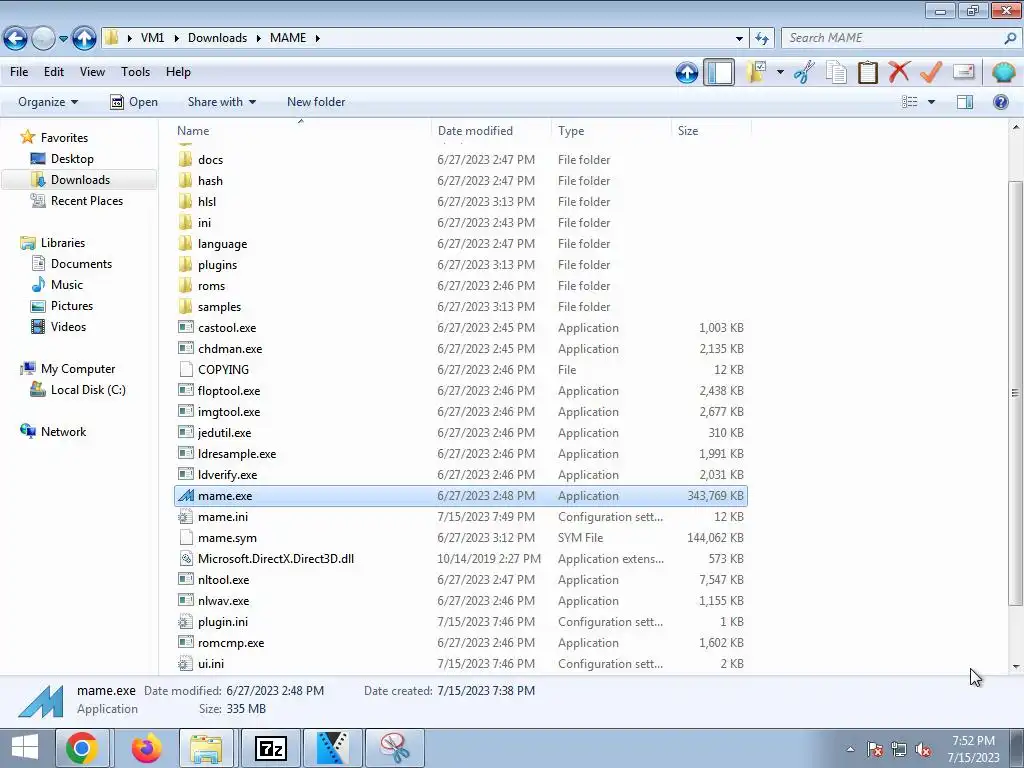1024x768 pixels.
Task: Click in the Search MAME field
Action: (901, 38)
